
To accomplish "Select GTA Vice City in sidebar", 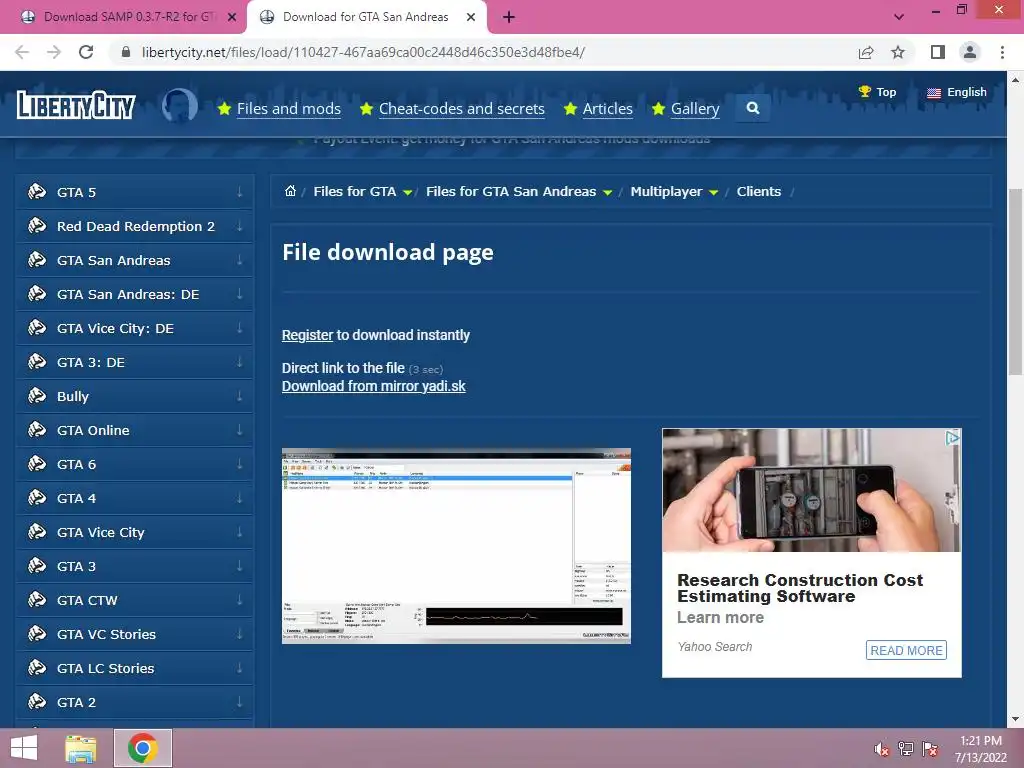I will (x=134, y=532).
